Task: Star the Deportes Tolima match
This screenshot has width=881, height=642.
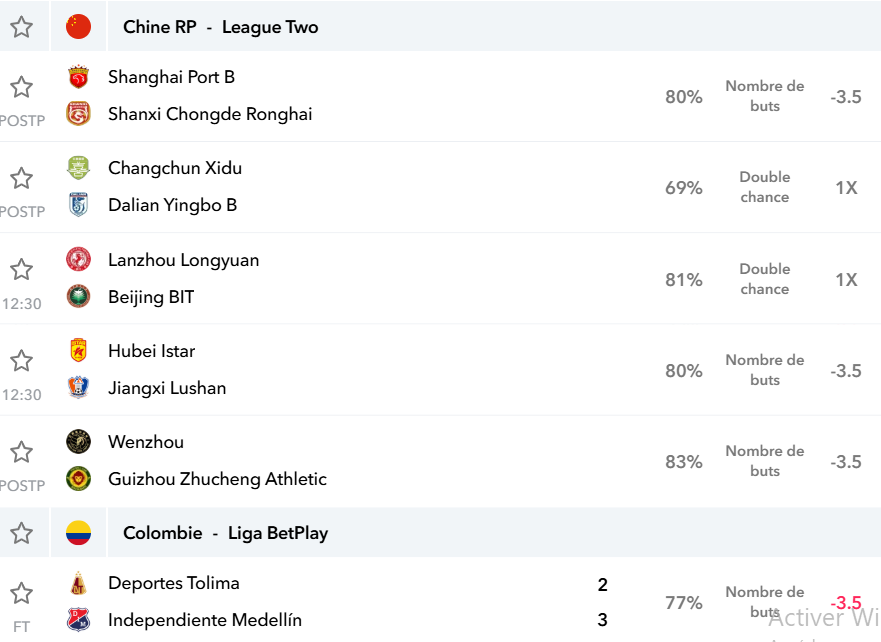Action: coord(21,593)
